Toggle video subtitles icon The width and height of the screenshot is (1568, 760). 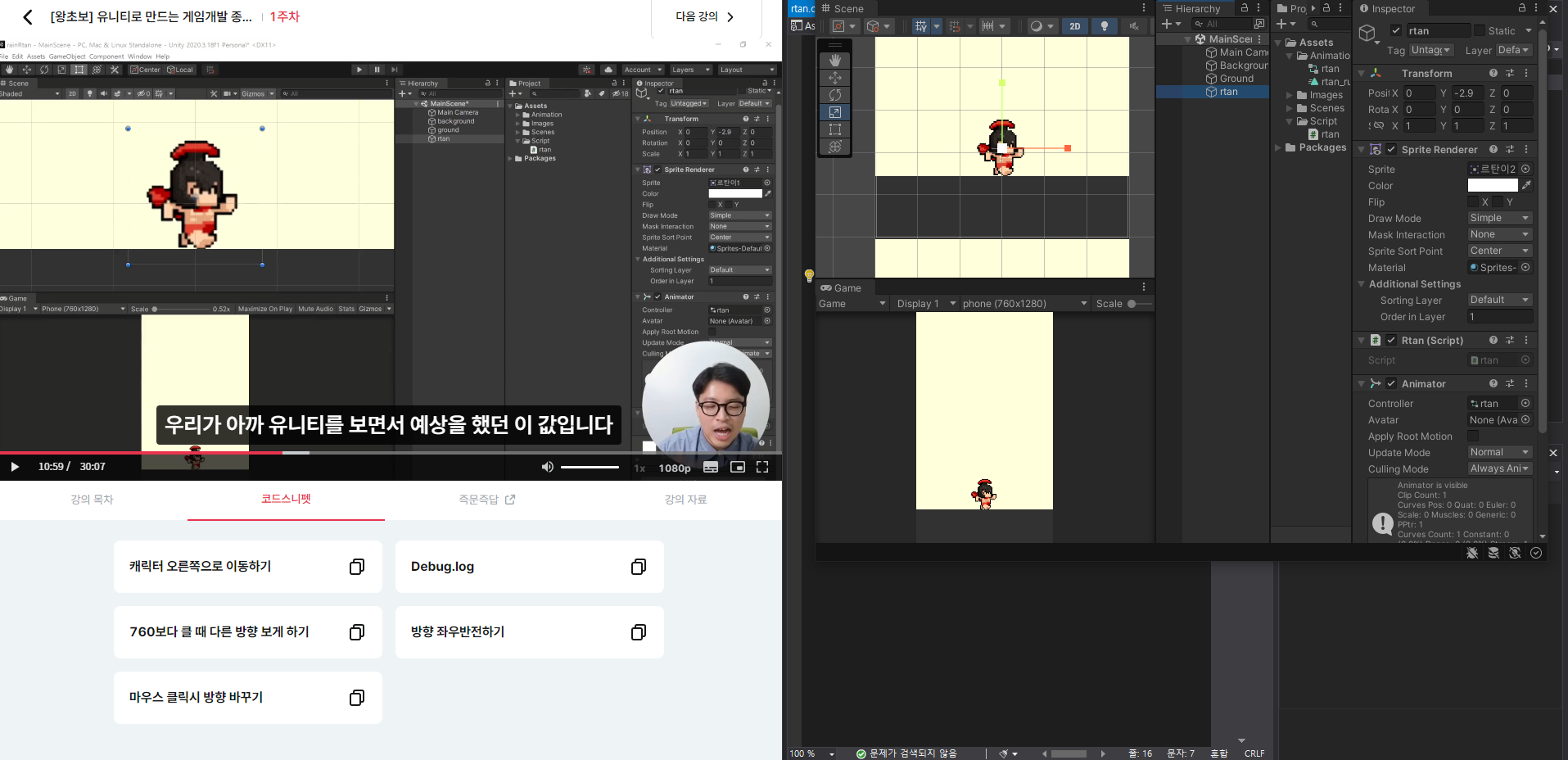point(711,467)
